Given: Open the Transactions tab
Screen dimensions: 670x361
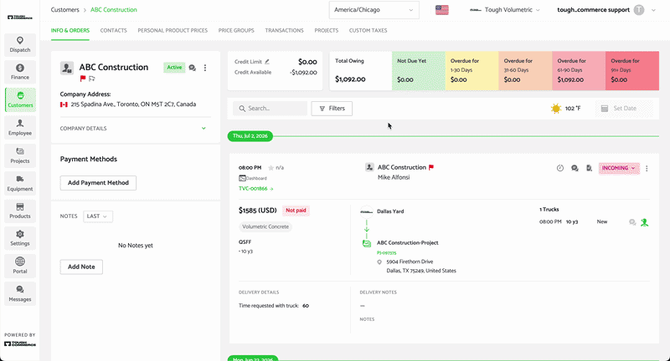Looking at the screenshot, I should (x=284, y=30).
